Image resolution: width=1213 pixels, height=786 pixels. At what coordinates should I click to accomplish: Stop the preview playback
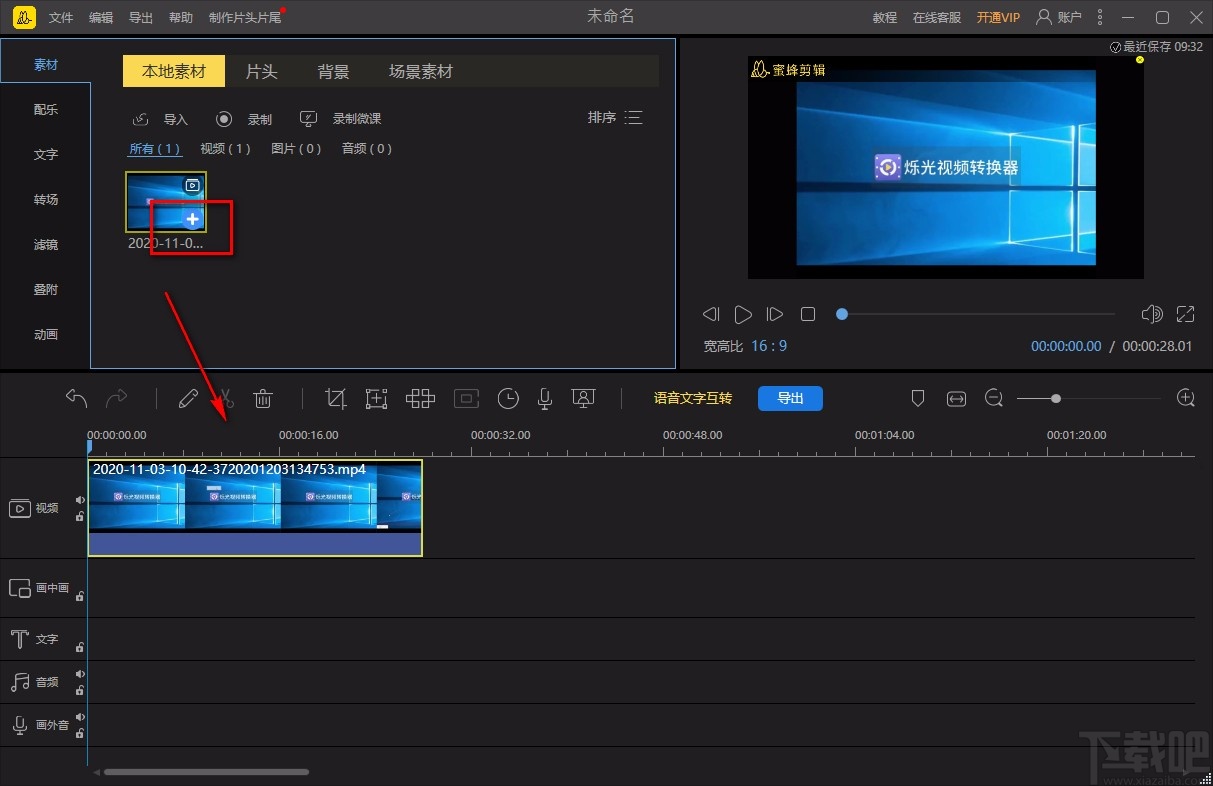click(x=808, y=314)
